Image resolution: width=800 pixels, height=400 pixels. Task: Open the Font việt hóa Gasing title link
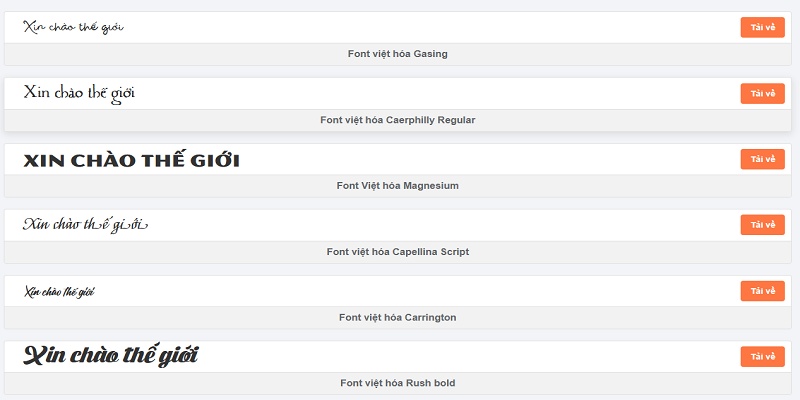(x=397, y=54)
